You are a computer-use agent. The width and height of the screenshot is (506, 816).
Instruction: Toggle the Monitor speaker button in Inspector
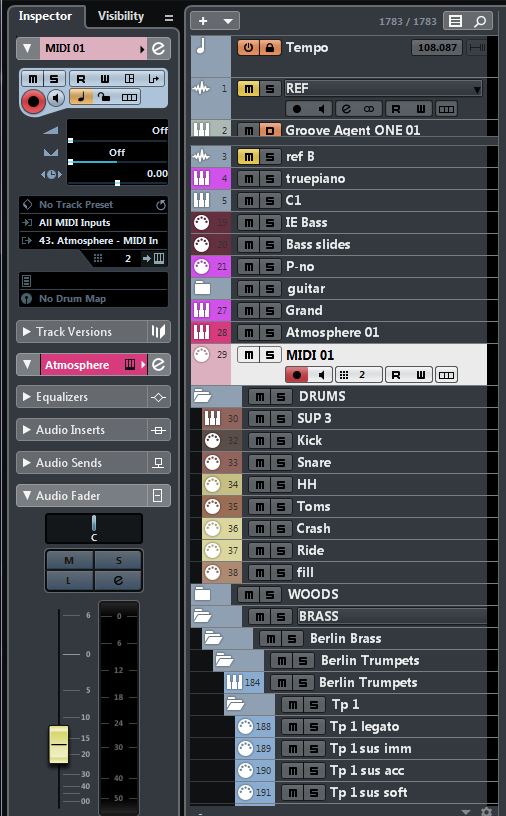coord(56,97)
